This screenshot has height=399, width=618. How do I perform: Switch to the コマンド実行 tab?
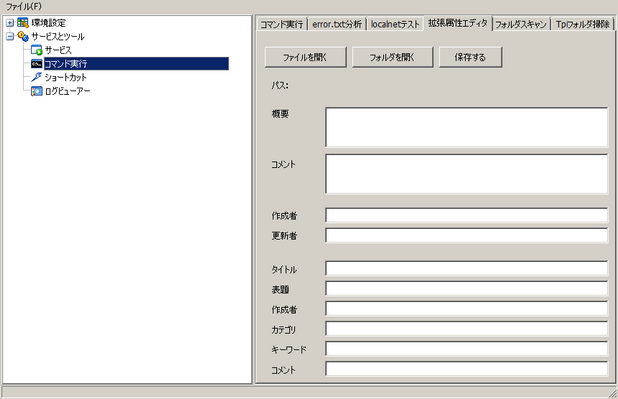(282, 24)
